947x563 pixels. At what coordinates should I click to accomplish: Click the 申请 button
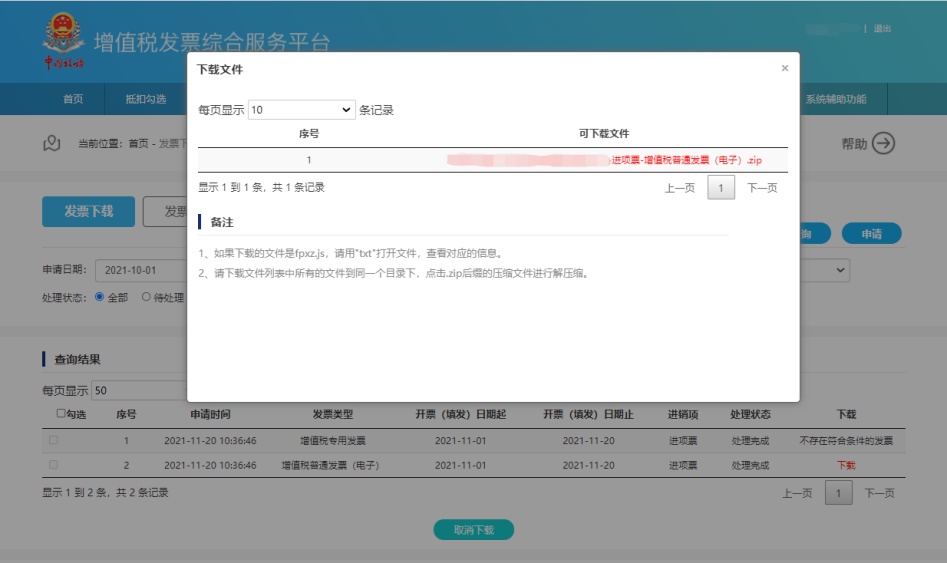tap(871, 233)
